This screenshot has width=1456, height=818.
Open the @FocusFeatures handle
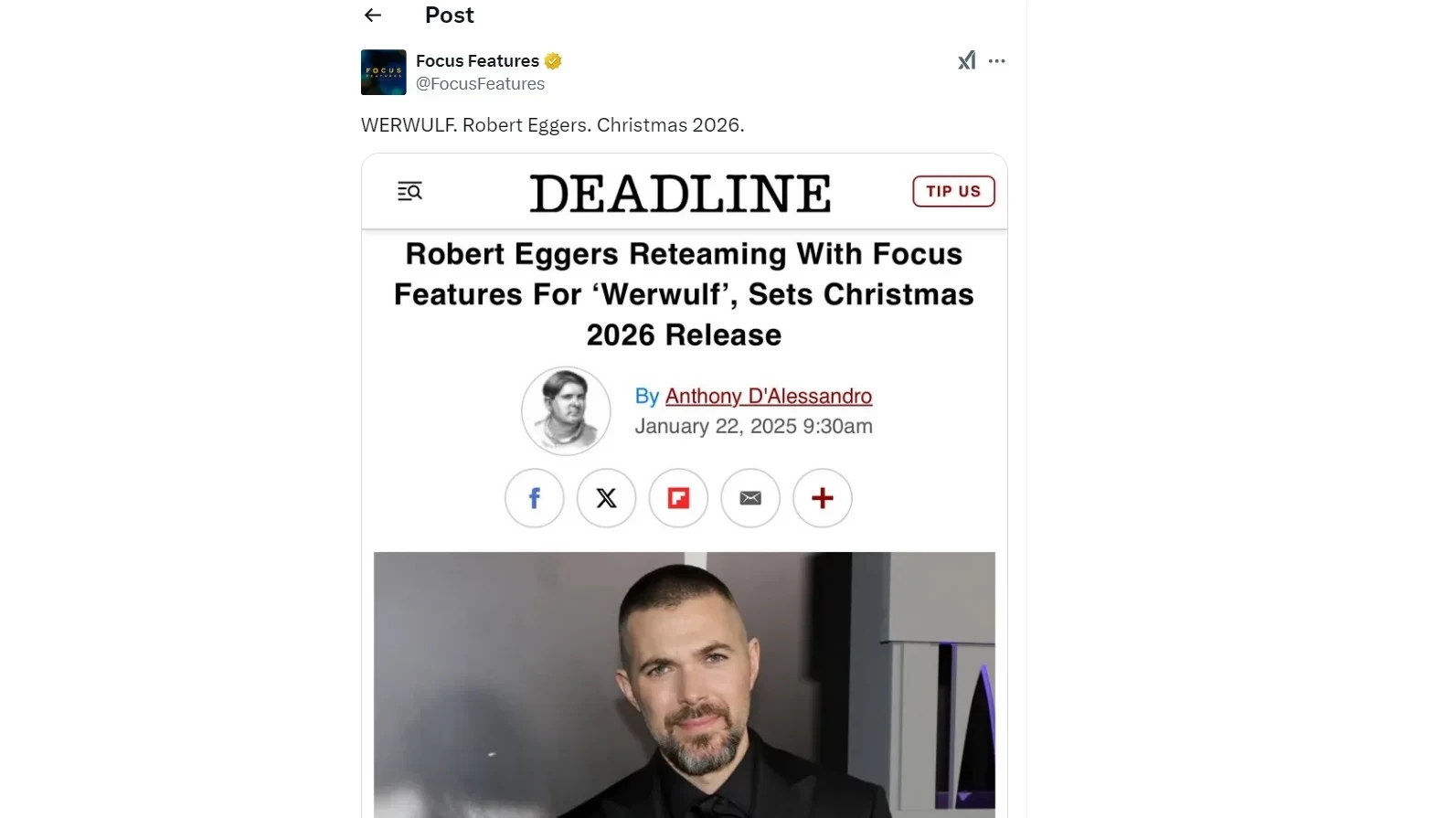click(x=480, y=84)
